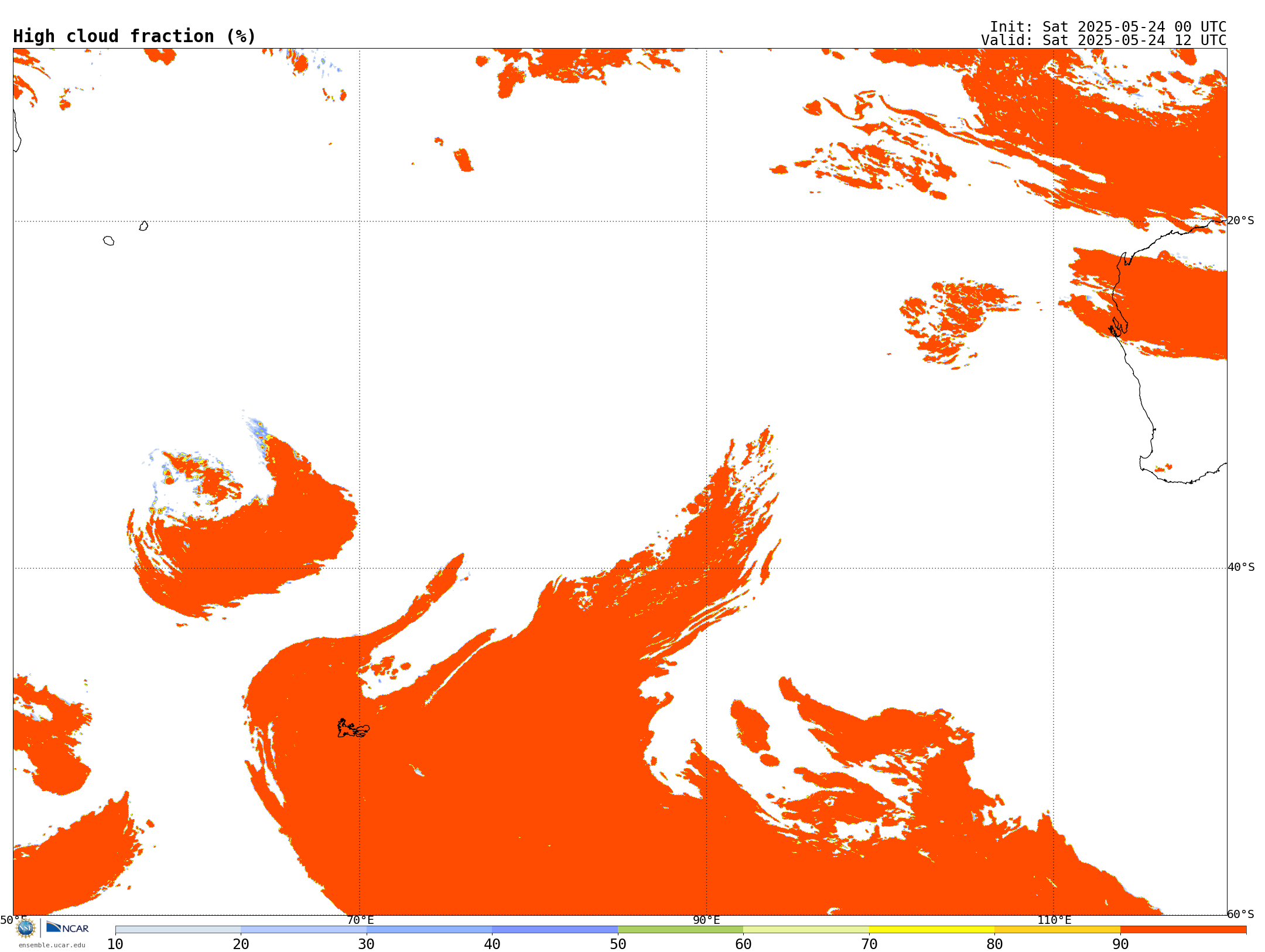Click the 40–50 periwinkle colorbar segment
1265x952 pixels.
555,930
